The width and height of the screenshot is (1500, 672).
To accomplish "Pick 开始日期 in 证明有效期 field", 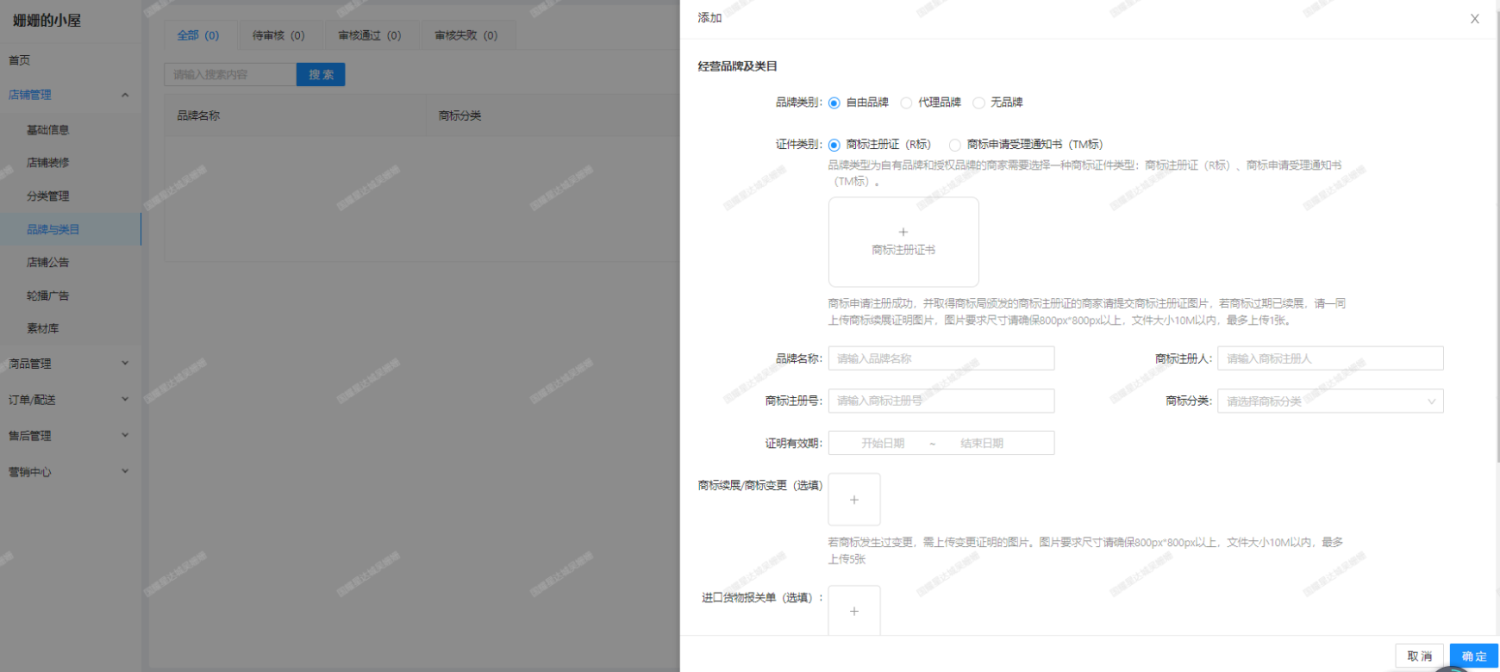I will click(883, 443).
